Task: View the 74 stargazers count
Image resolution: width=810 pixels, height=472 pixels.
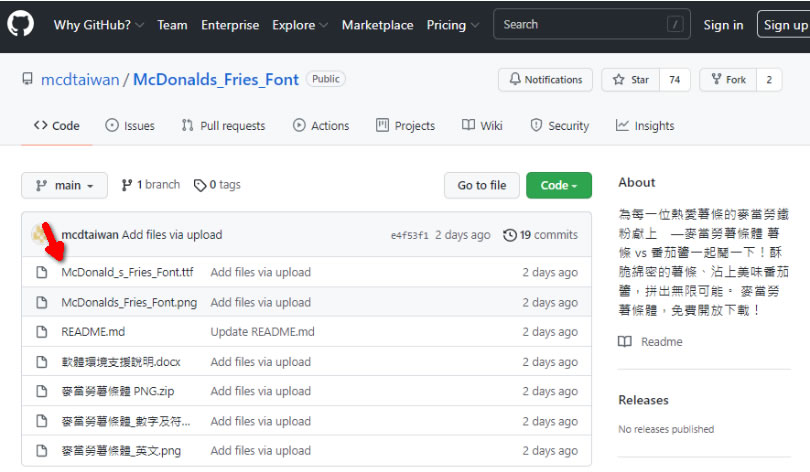Action: 675,80
